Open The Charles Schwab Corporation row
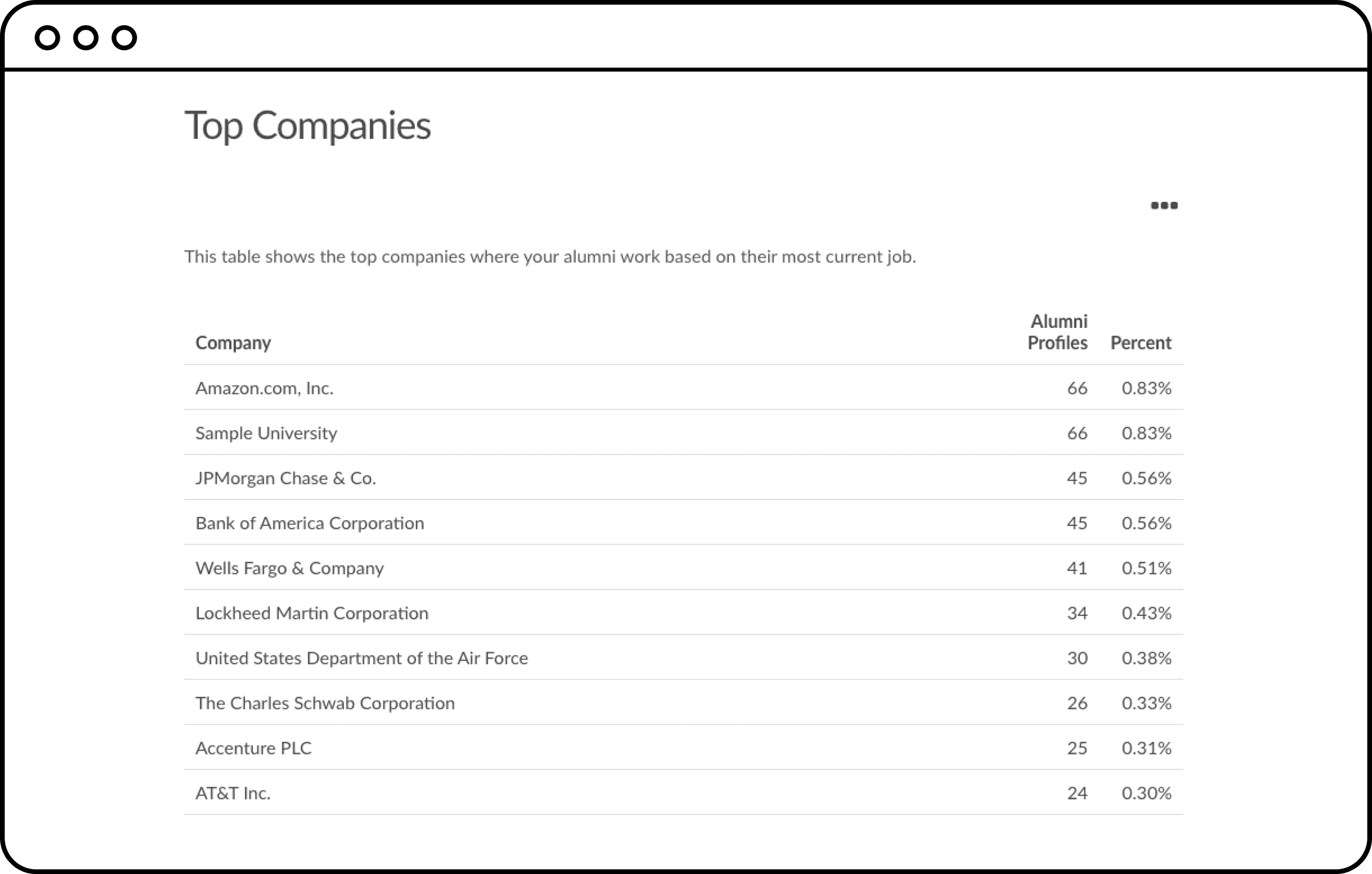Screen dimensions: 1372x874 tap(325, 704)
